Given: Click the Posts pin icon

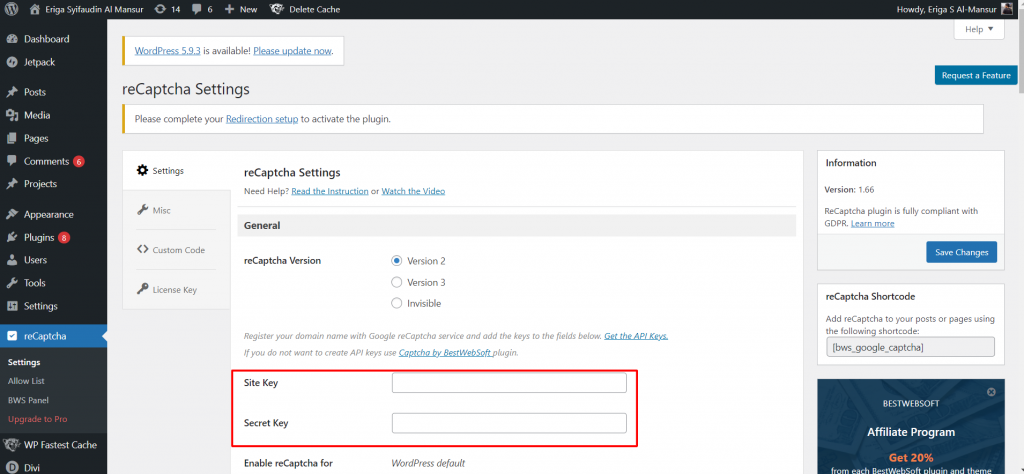Looking at the screenshot, I should coord(12,92).
